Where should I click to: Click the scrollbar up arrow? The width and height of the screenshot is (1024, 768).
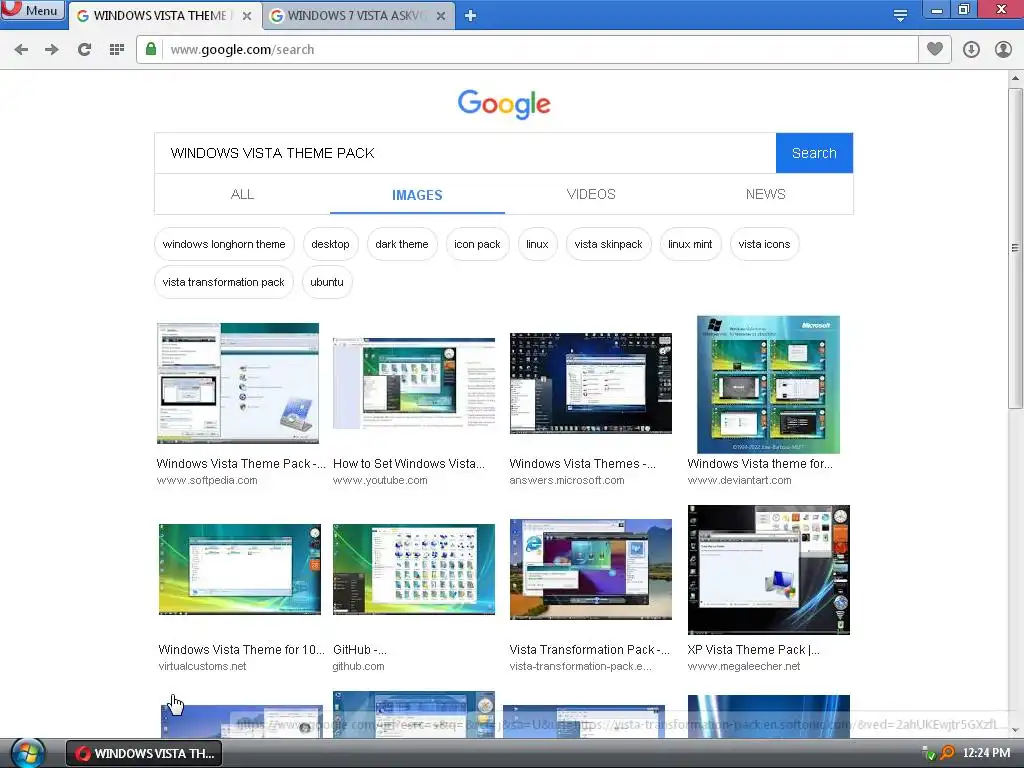point(1015,78)
